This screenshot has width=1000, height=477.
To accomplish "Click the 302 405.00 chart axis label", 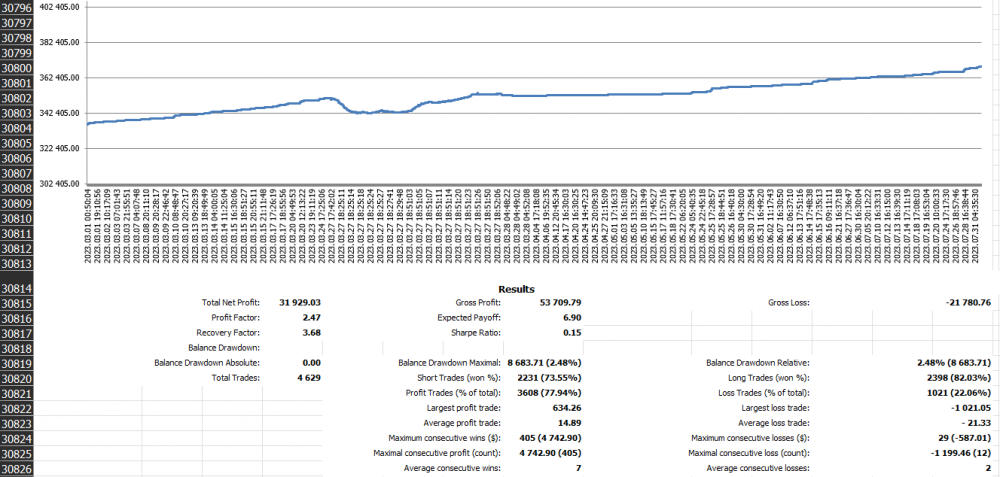I will coord(59,184).
